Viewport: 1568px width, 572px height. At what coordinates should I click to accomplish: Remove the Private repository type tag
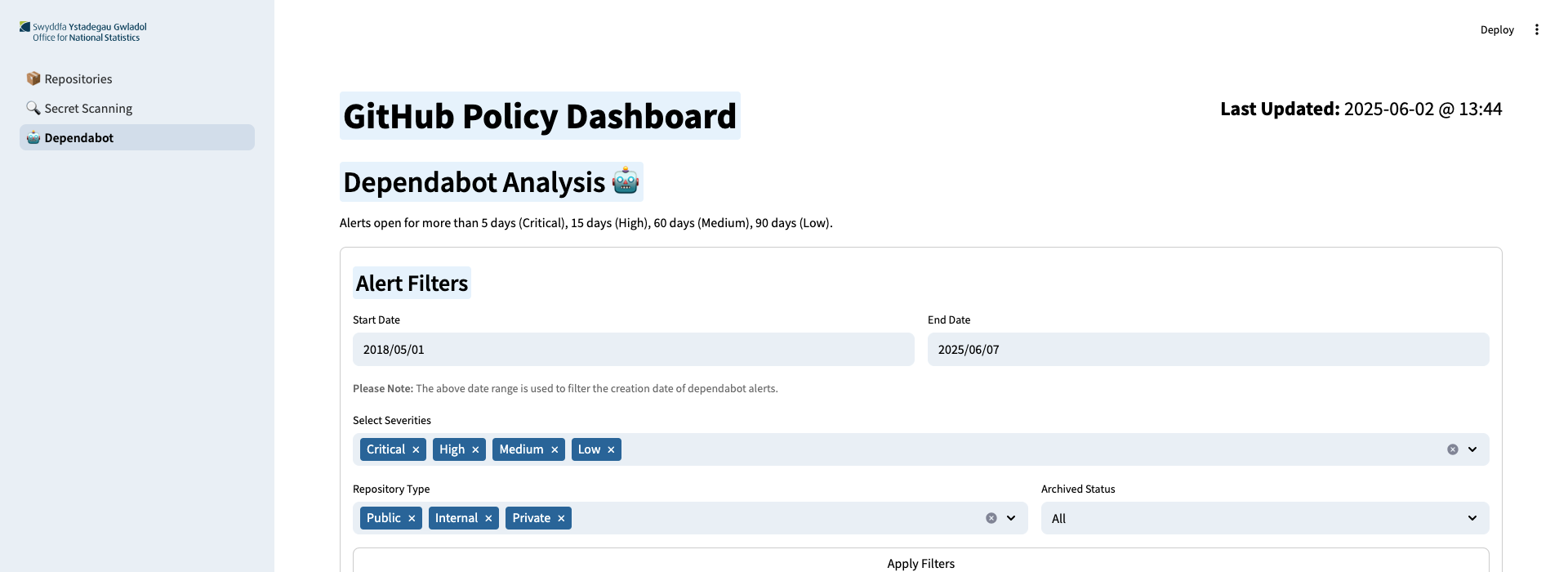pyautogui.click(x=561, y=518)
